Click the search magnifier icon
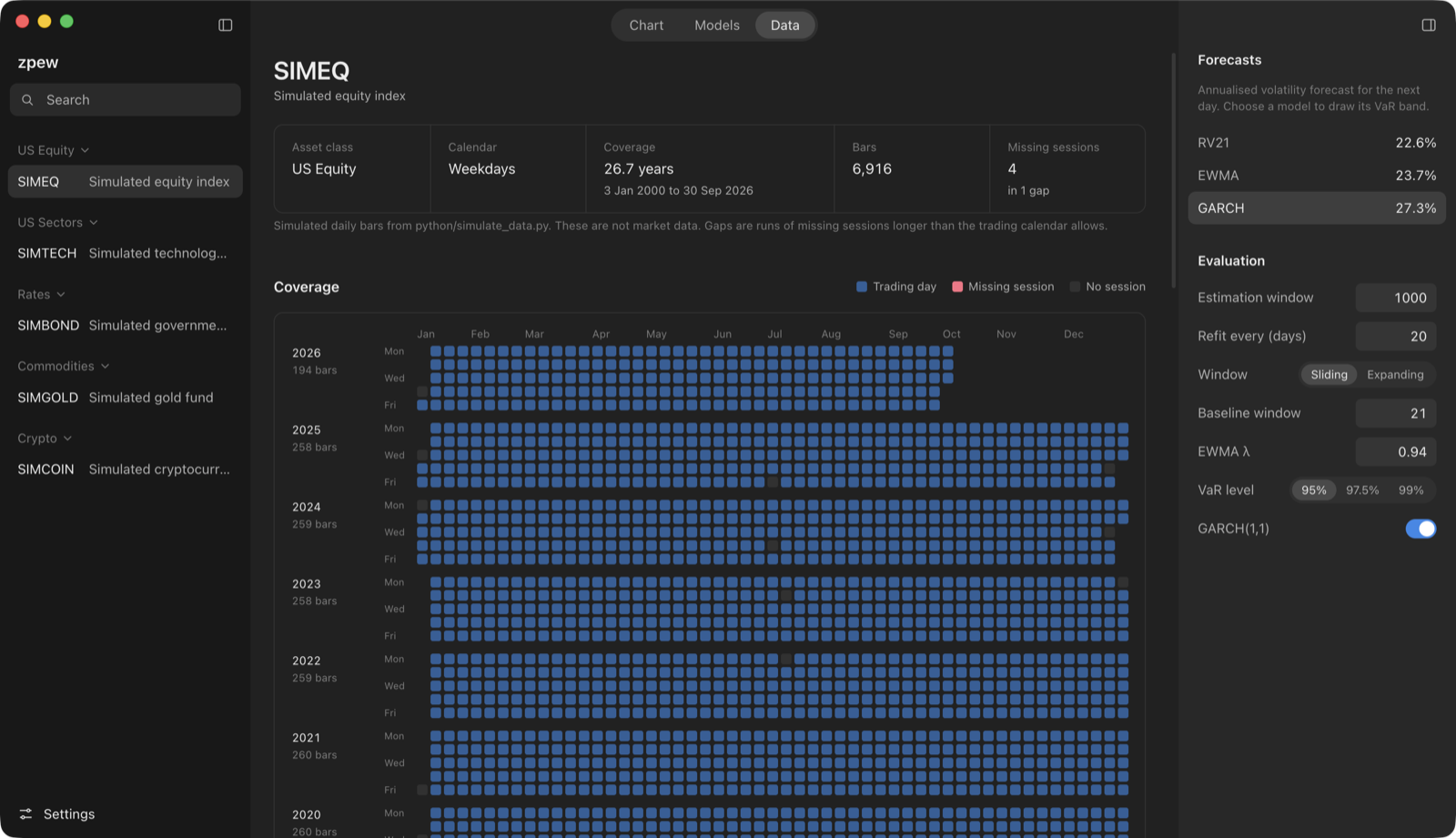 click(27, 100)
